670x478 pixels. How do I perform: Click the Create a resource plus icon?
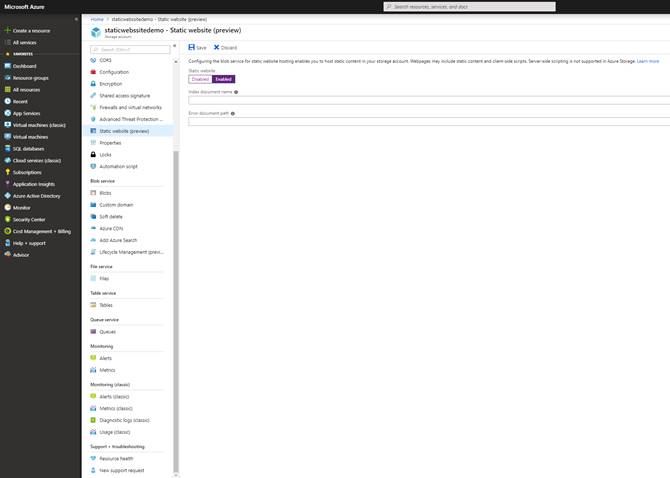7,30
